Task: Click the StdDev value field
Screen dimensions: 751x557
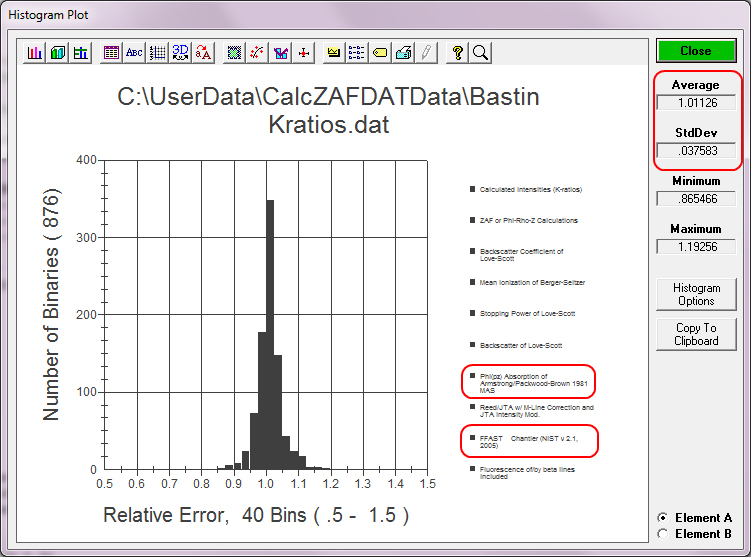Action: pyautogui.click(x=696, y=153)
